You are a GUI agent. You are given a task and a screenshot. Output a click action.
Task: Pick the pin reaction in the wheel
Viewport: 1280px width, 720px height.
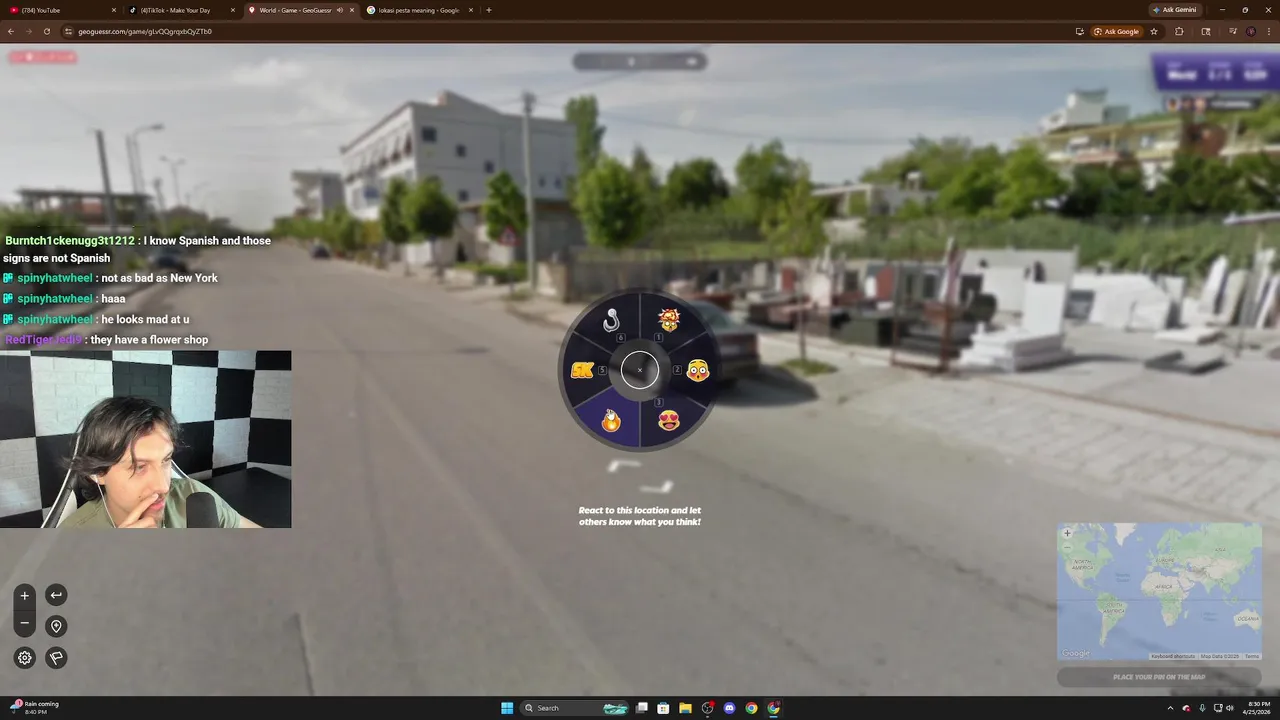coord(611,320)
